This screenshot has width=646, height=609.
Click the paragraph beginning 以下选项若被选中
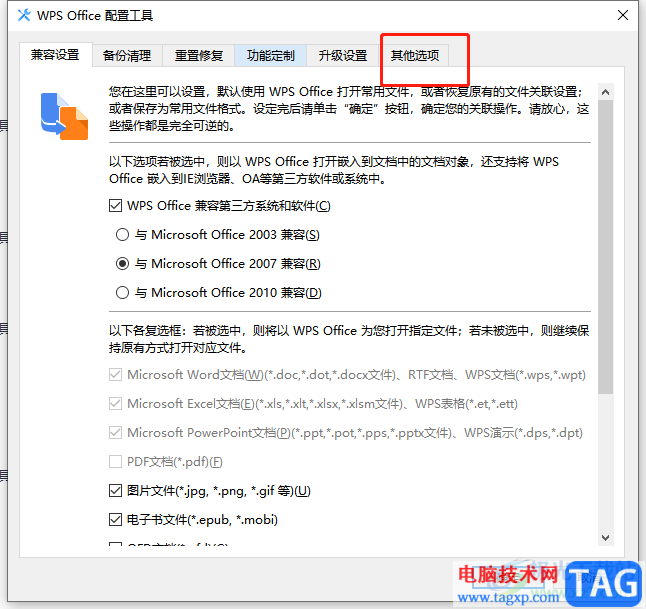click(x=334, y=170)
